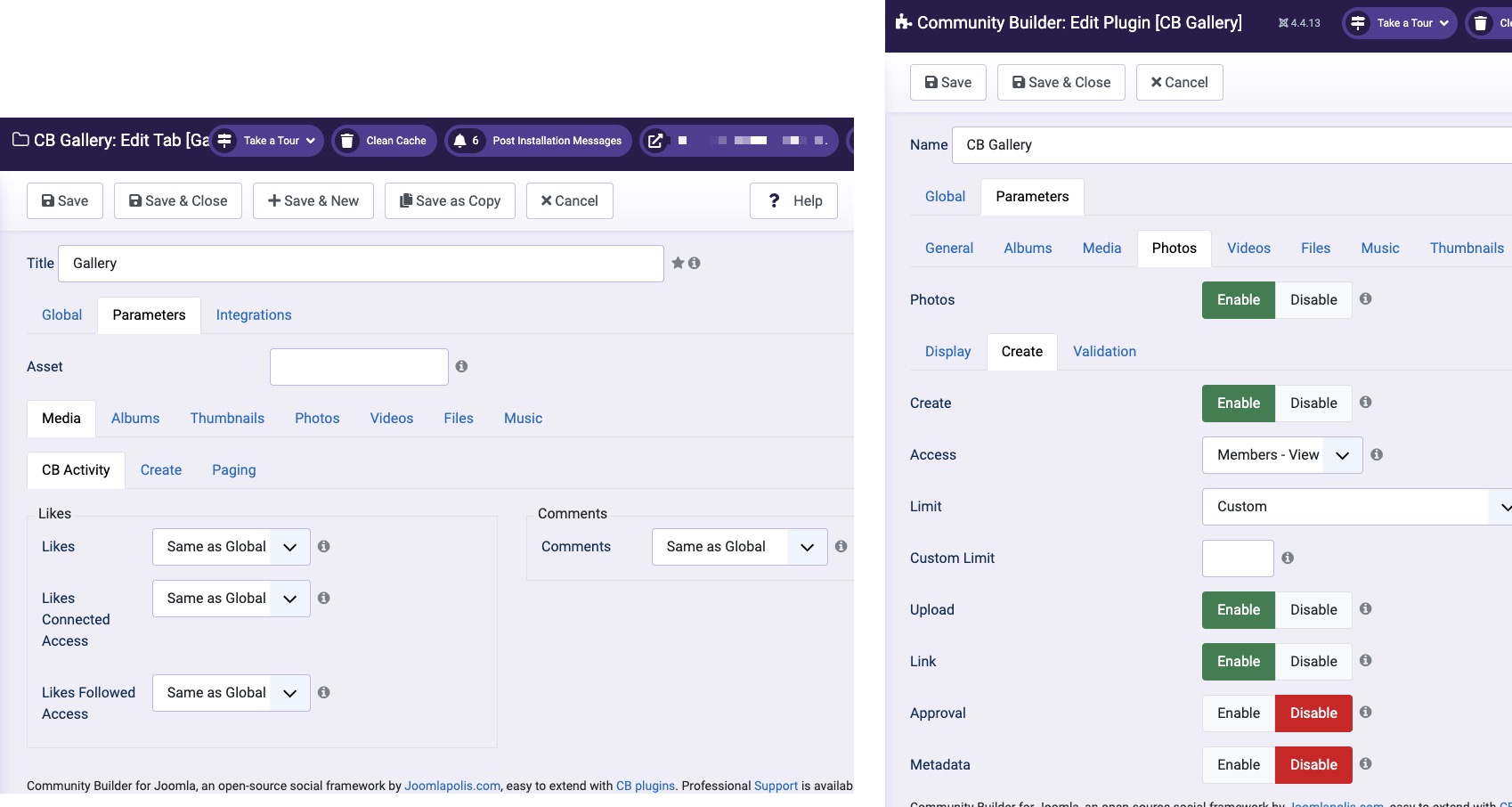
Task: Disable the Upload option
Action: click(x=1313, y=610)
